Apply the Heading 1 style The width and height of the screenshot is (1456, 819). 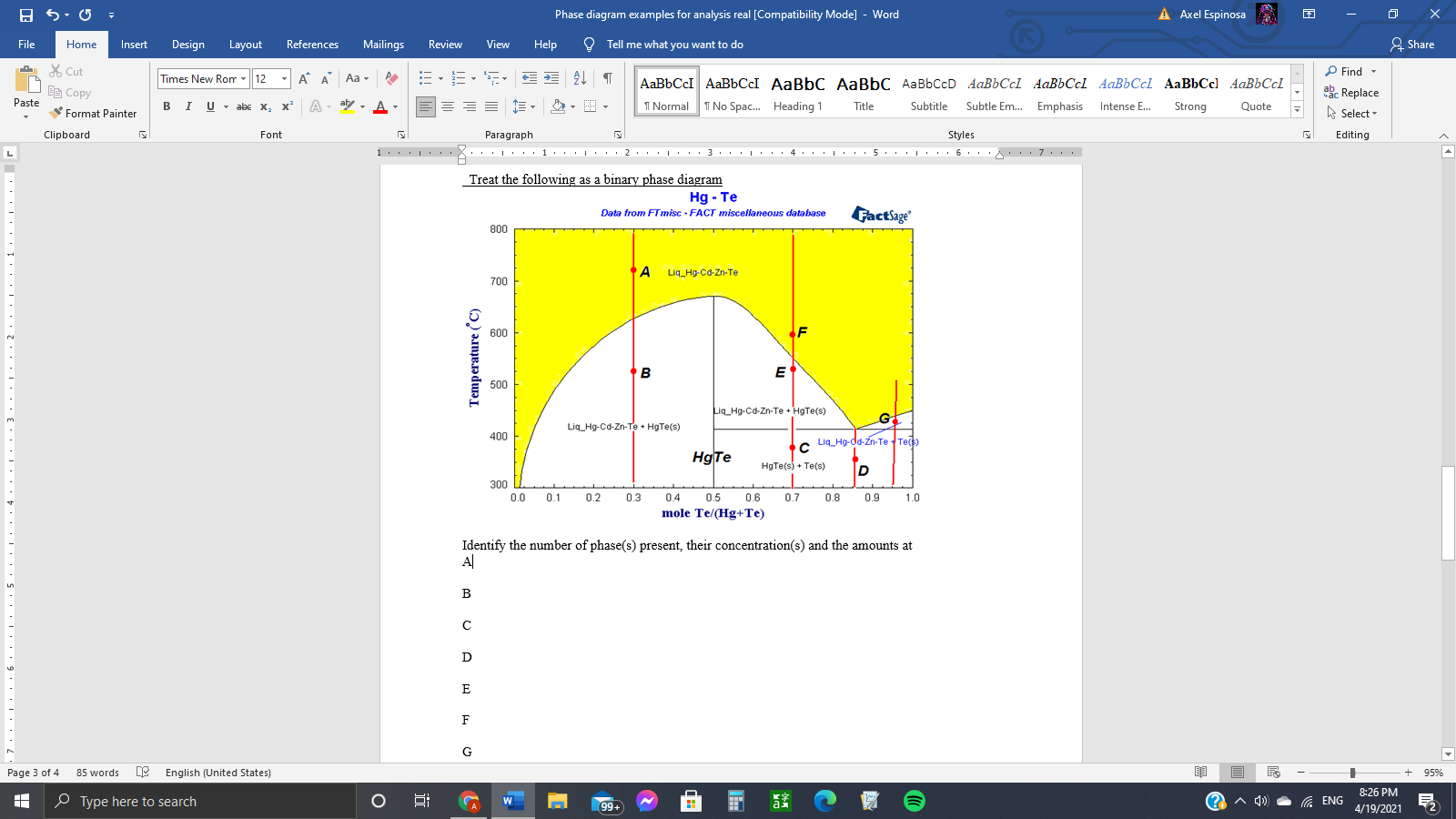[798, 92]
